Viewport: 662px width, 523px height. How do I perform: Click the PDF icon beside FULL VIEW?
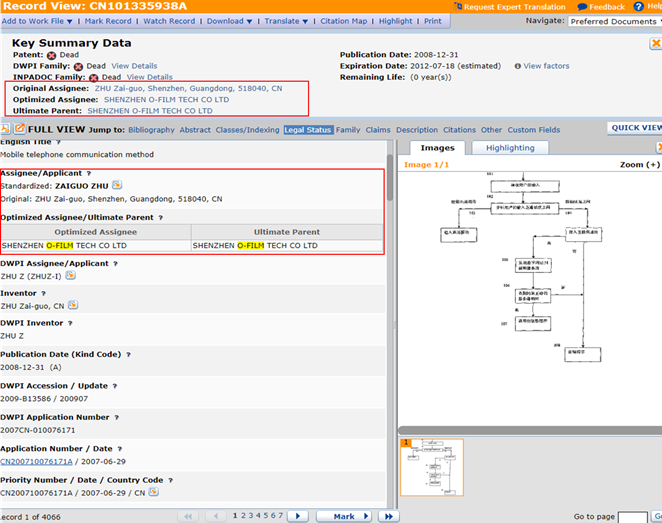tap(5, 128)
